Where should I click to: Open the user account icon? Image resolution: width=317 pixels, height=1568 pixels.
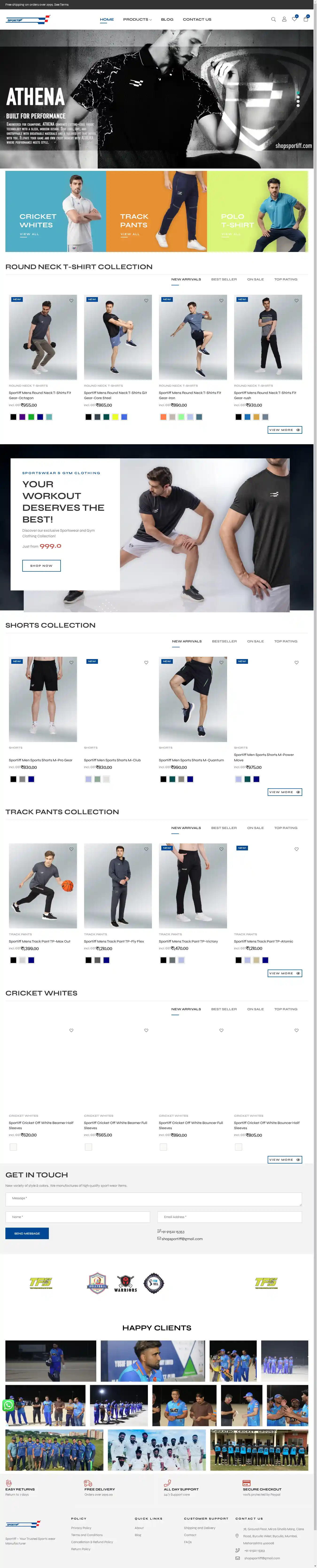284,20
